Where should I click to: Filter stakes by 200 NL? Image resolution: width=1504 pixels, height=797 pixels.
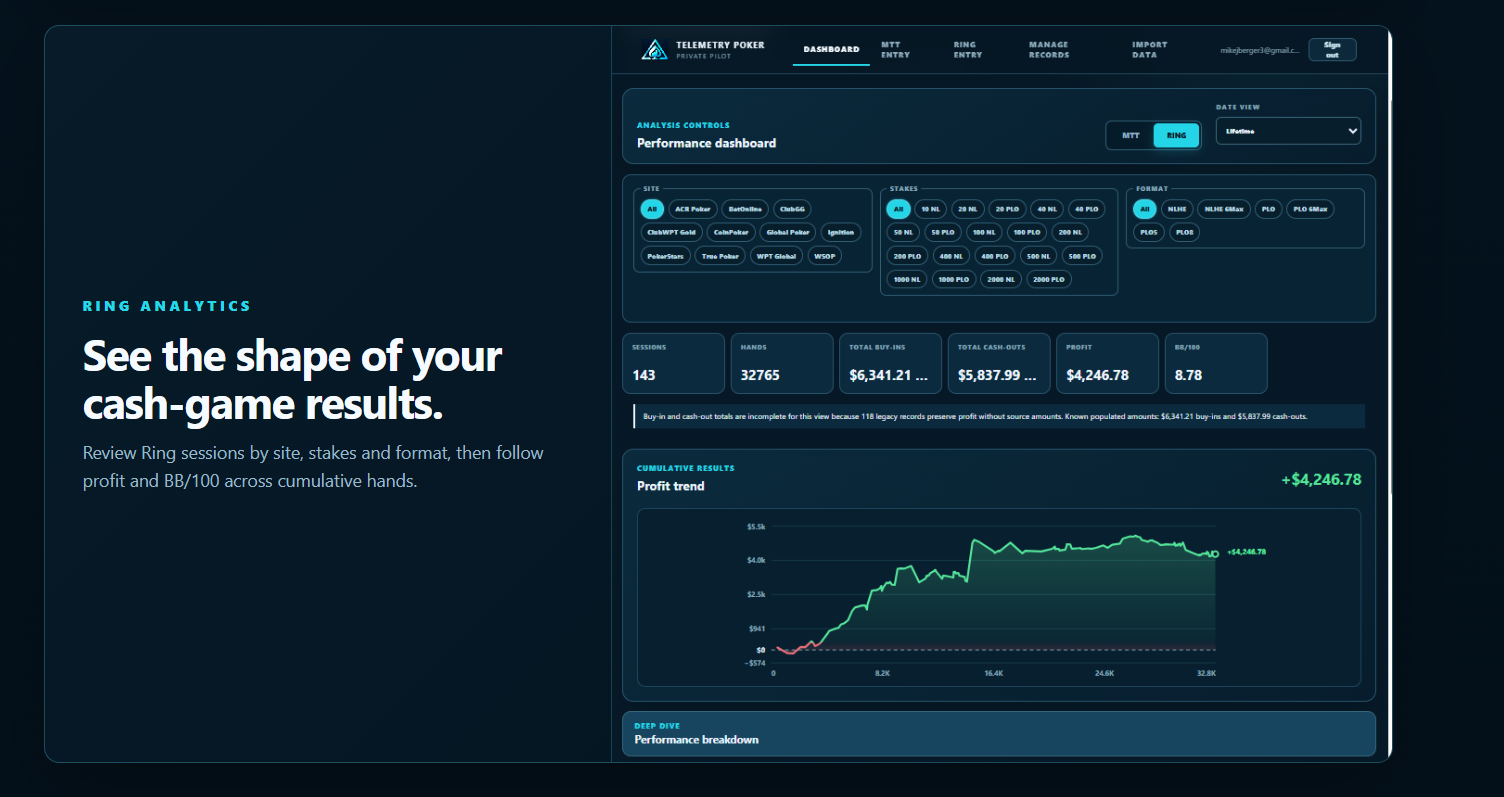pyautogui.click(x=1070, y=232)
